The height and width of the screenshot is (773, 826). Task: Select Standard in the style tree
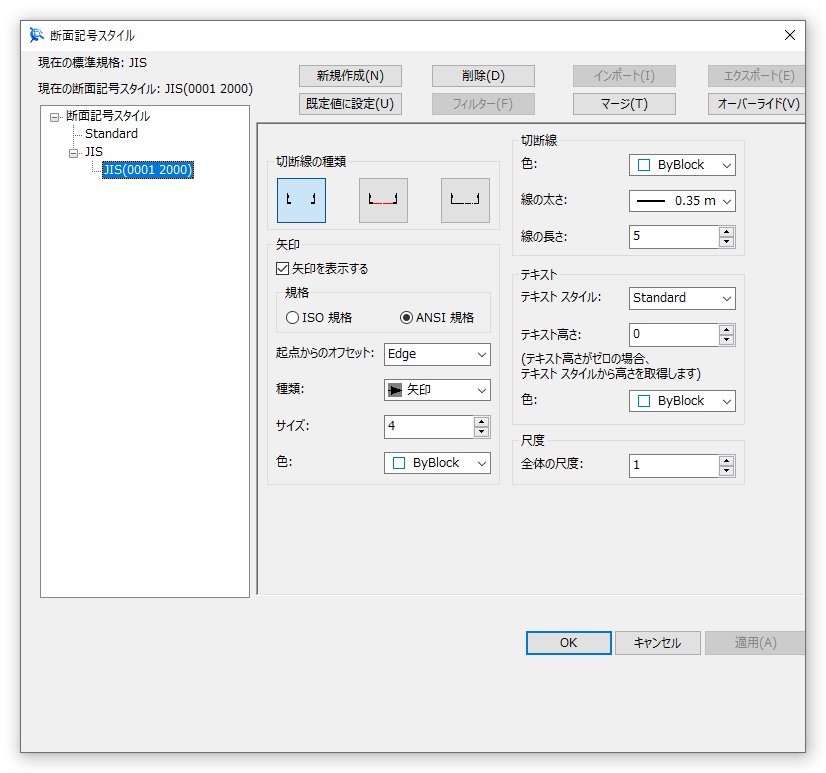pyautogui.click(x=111, y=134)
